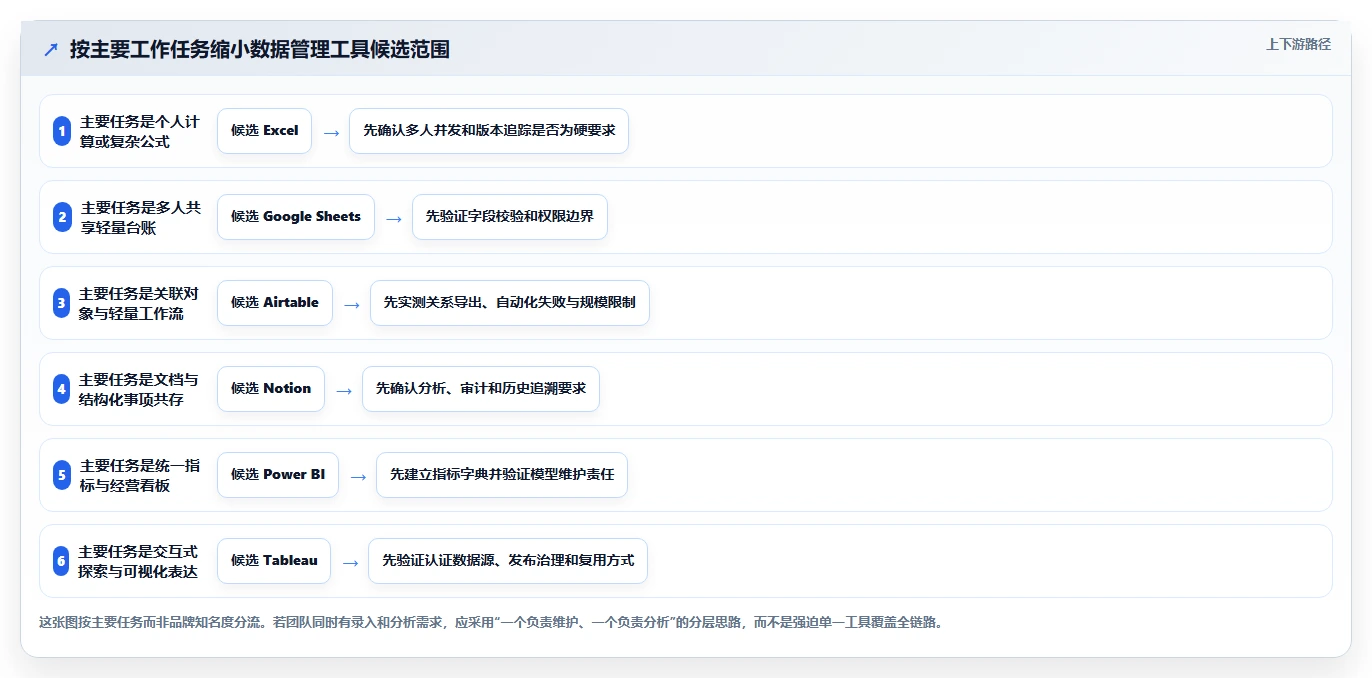Select the 候选 Airtable box
1372x678 pixels.
pyautogui.click(x=275, y=303)
